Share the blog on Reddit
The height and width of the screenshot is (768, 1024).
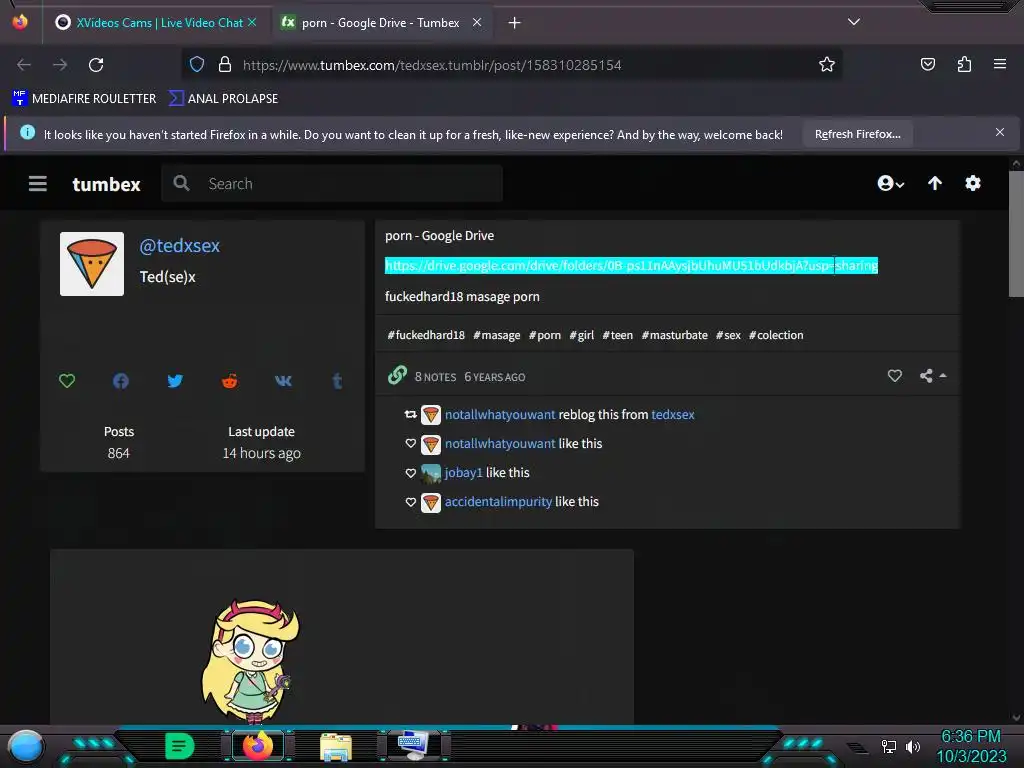pos(229,381)
